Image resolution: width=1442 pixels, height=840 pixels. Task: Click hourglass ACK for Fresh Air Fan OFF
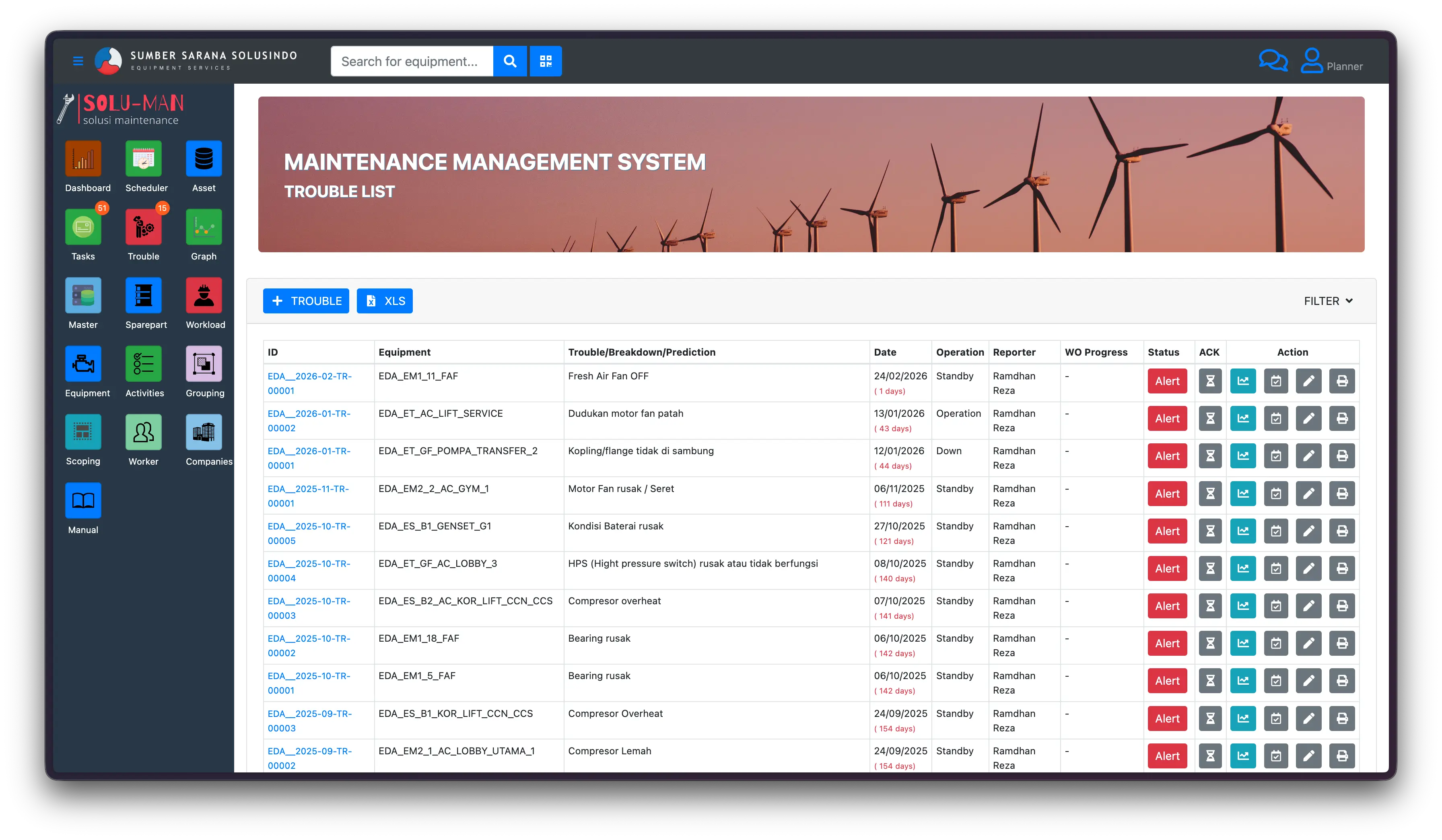1210,381
